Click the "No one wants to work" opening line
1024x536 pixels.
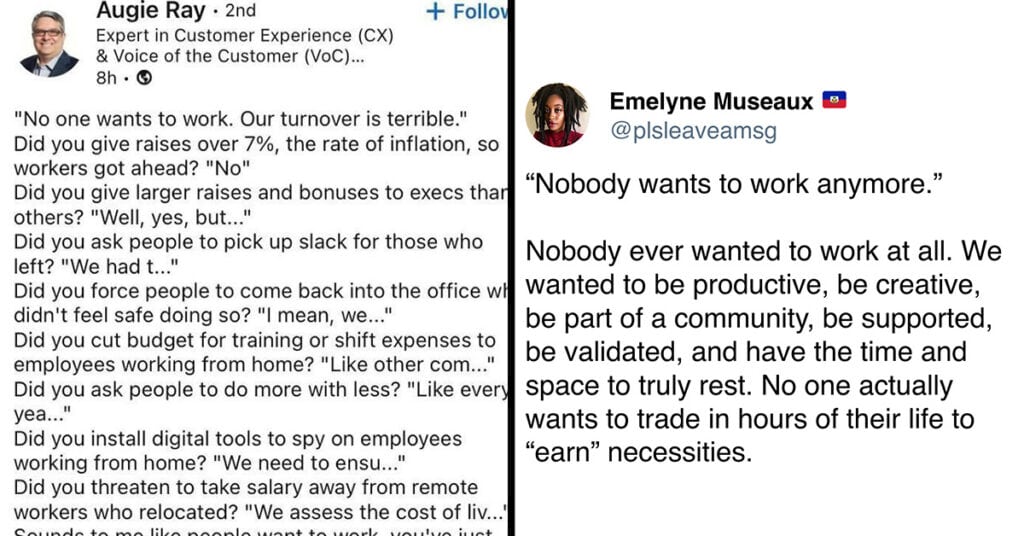pyautogui.click(x=240, y=119)
